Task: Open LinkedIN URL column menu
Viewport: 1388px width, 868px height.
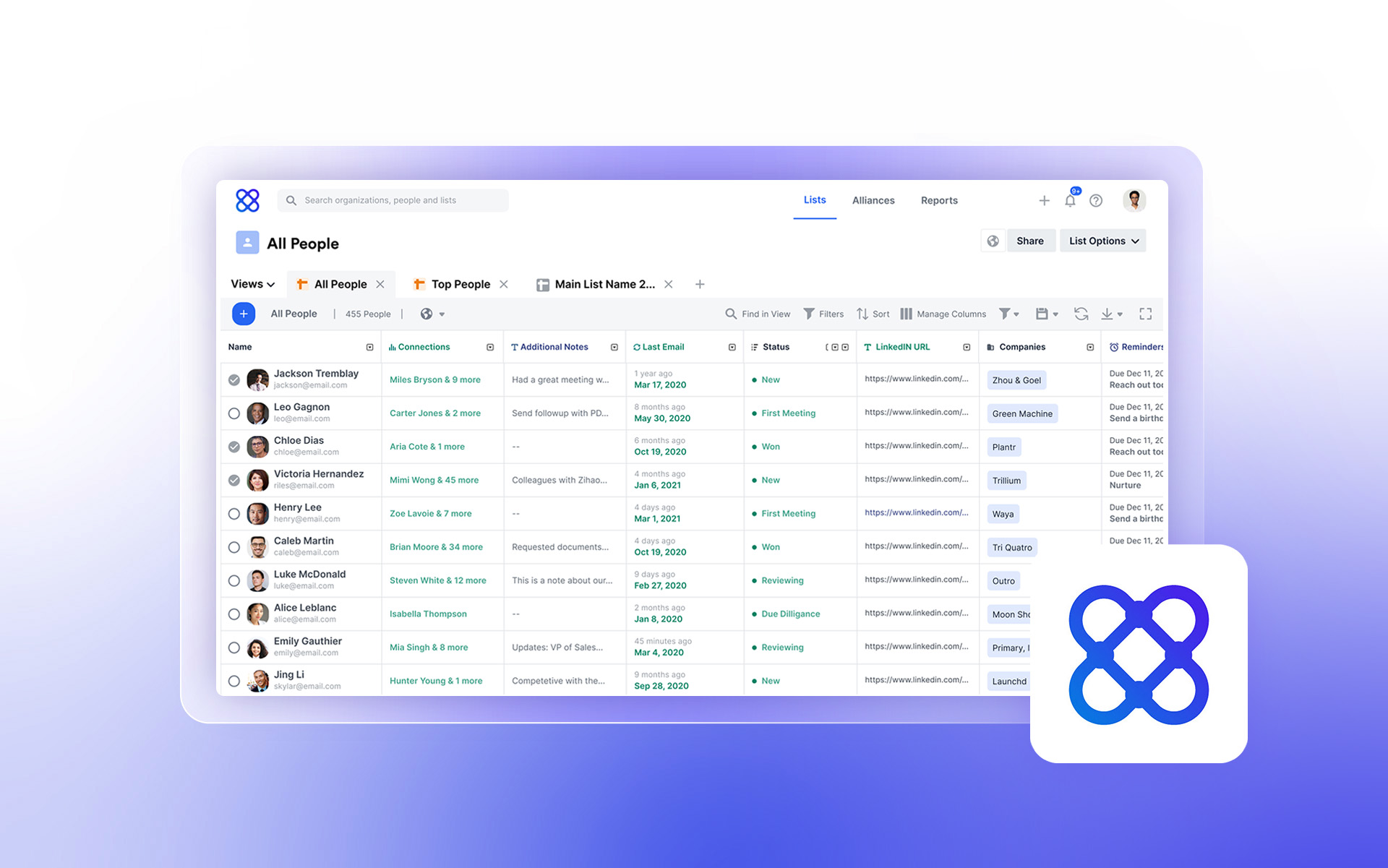Action: (967, 348)
